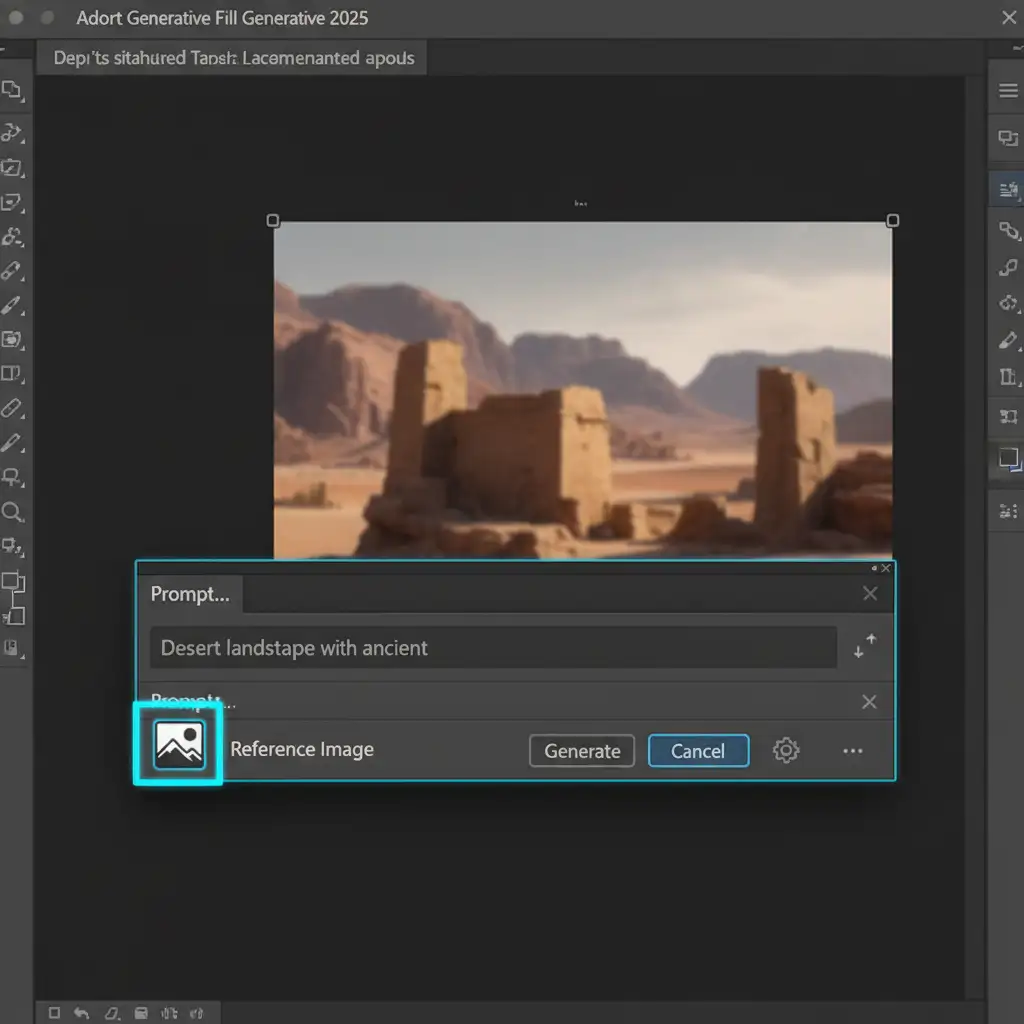Screen dimensions: 1024x1024
Task: Open the hamburger menu in right panel
Action: coord(1008,91)
